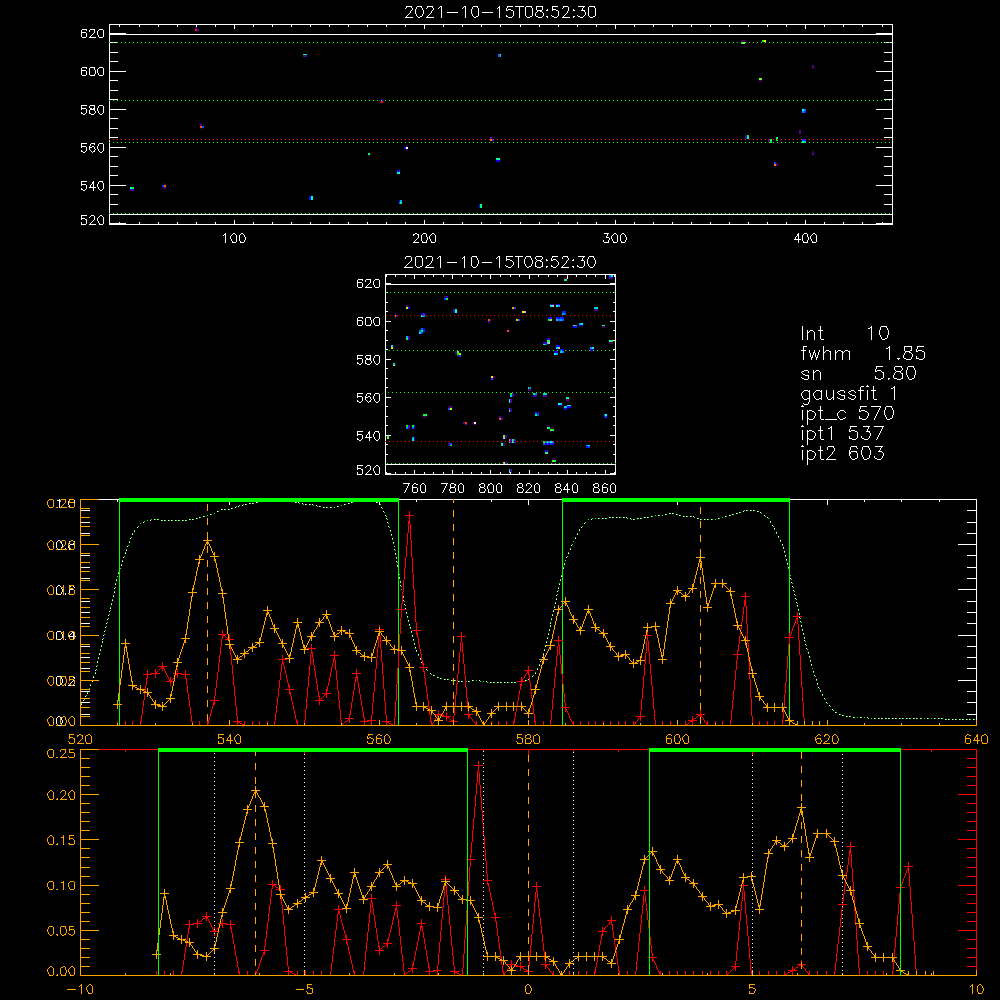Select the 'ipt_c 570' text line

click(x=848, y=414)
